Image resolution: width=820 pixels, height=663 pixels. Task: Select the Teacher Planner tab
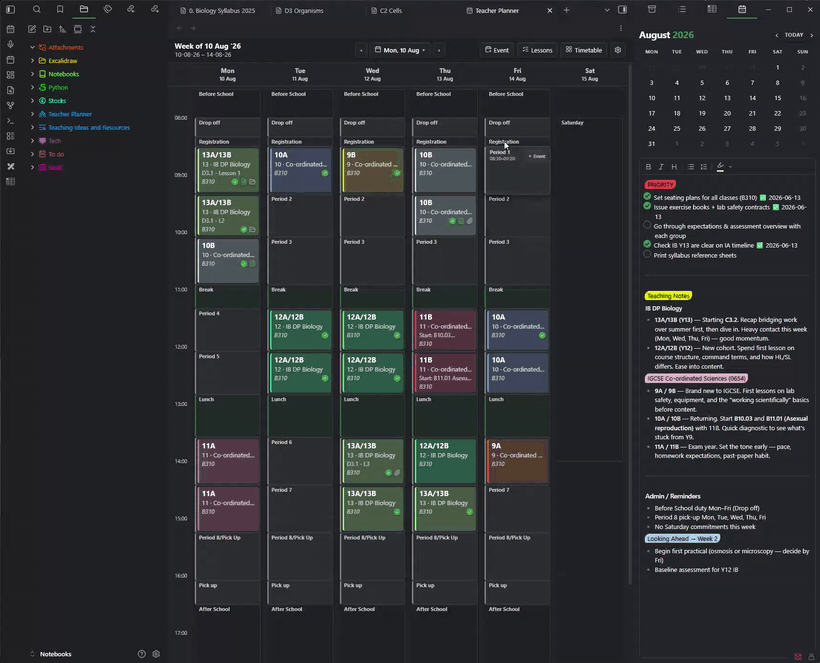click(497, 10)
